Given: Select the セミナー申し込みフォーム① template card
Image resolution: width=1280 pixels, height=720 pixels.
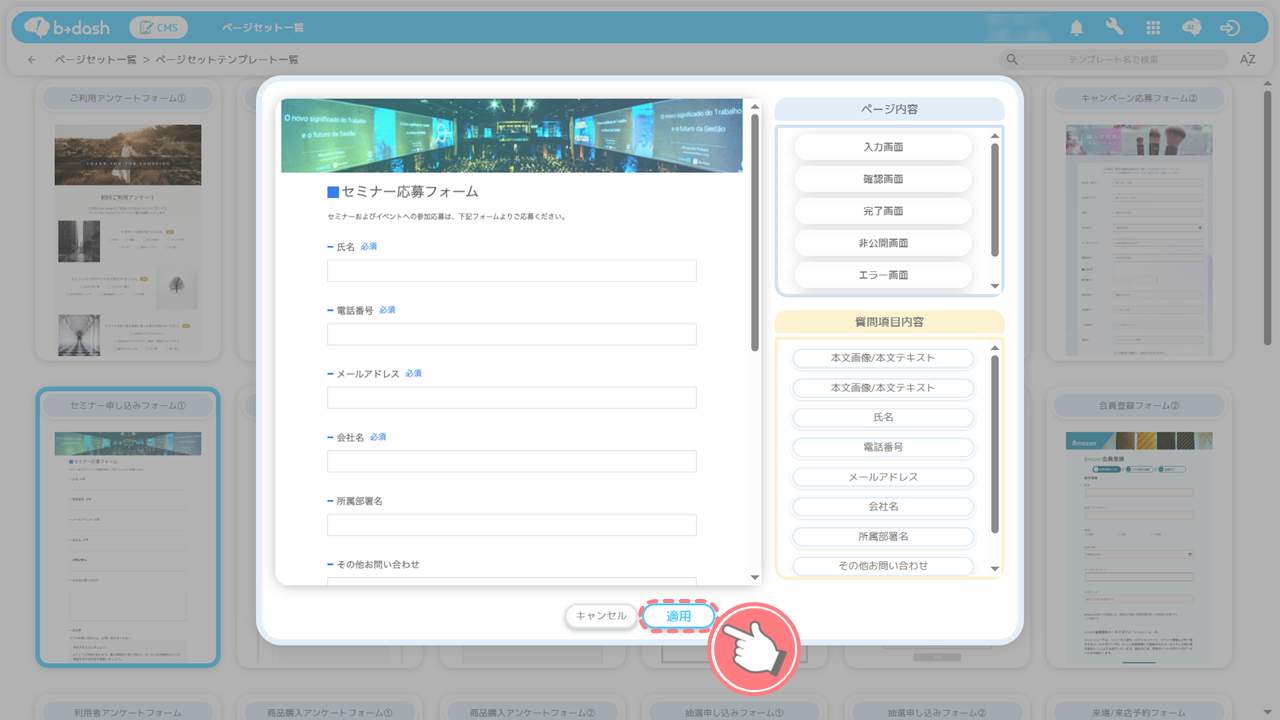Looking at the screenshot, I should point(128,527).
